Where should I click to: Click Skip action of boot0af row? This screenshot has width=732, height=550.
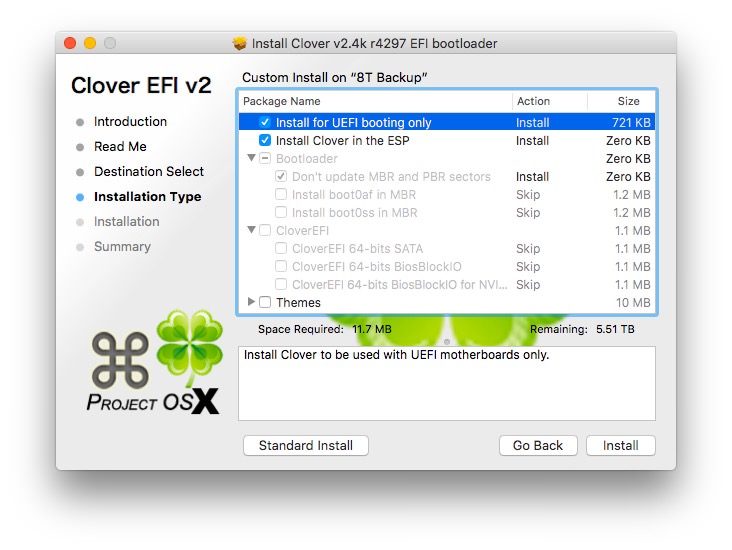(528, 195)
